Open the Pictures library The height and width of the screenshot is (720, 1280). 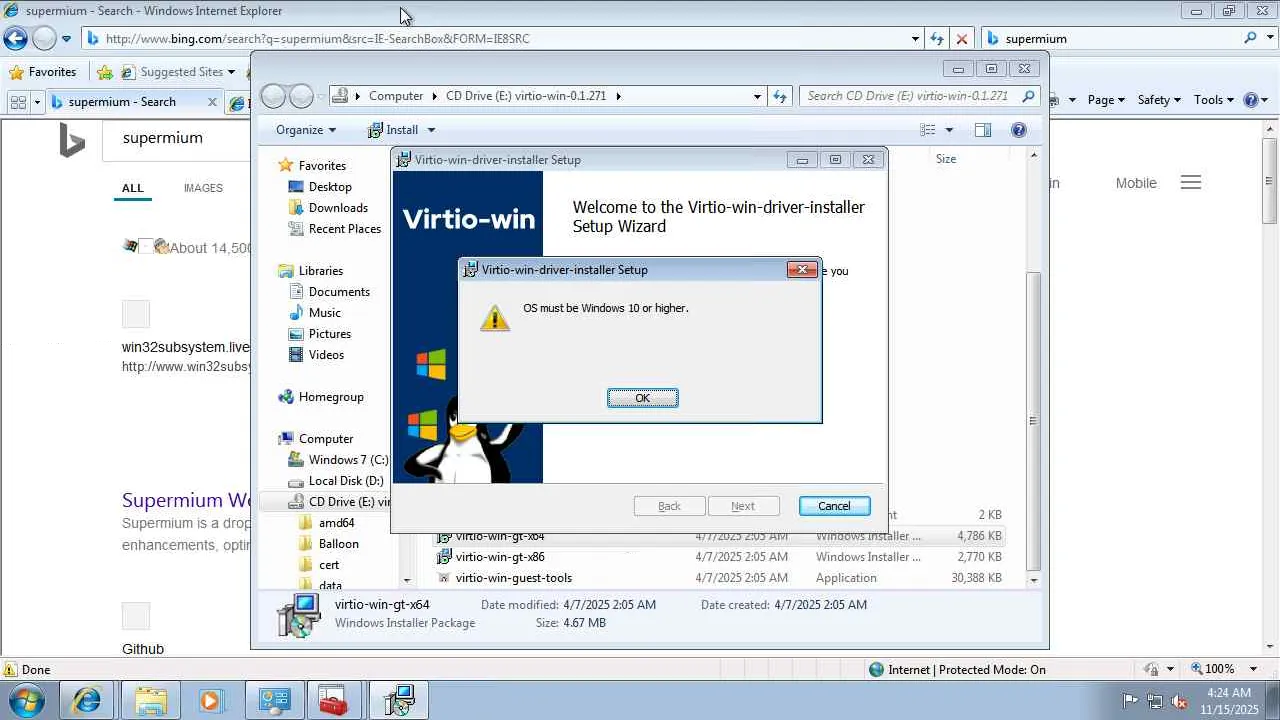[330, 334]
